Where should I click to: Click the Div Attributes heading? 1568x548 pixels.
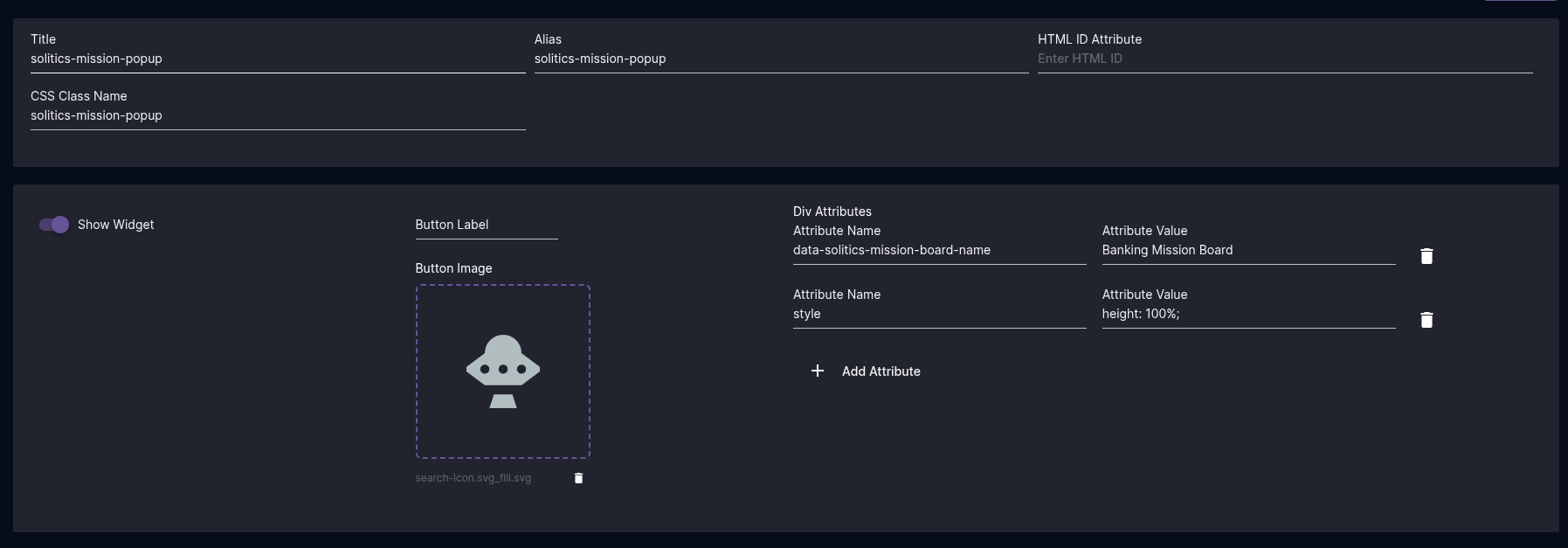(832, 212)
